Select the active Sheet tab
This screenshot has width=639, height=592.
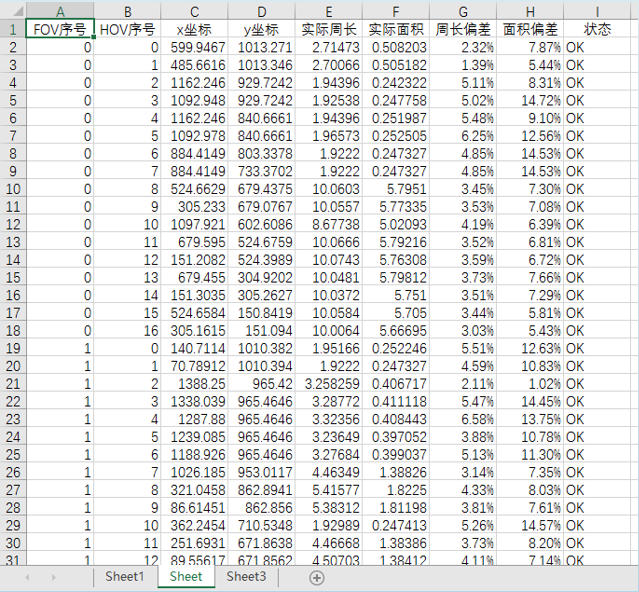[x=186, y=577]
